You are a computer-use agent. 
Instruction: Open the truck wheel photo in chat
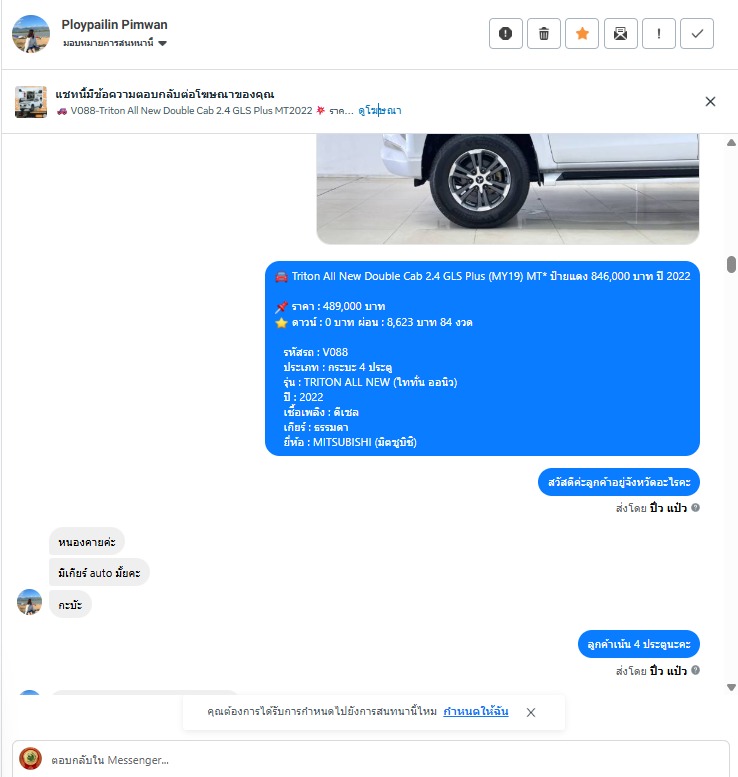pyautogui.click(x=508, y=189)
